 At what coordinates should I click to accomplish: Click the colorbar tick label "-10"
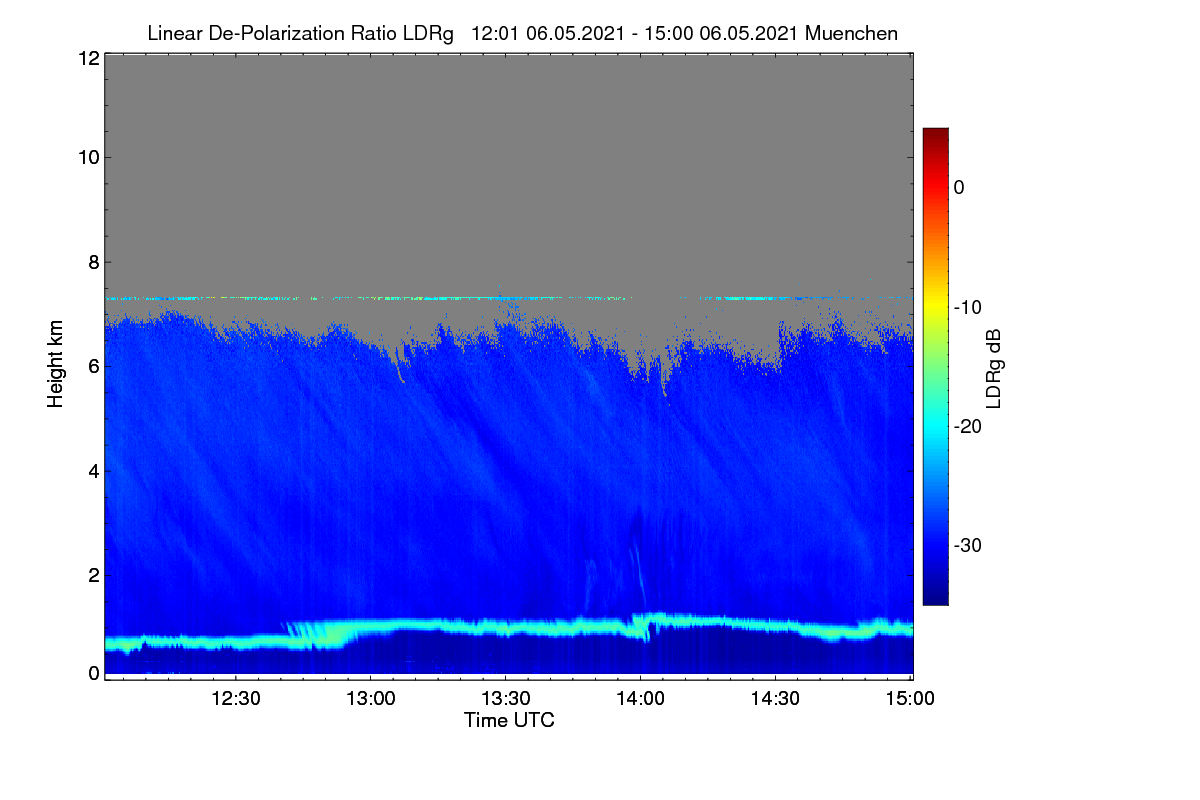coord(968,307)
